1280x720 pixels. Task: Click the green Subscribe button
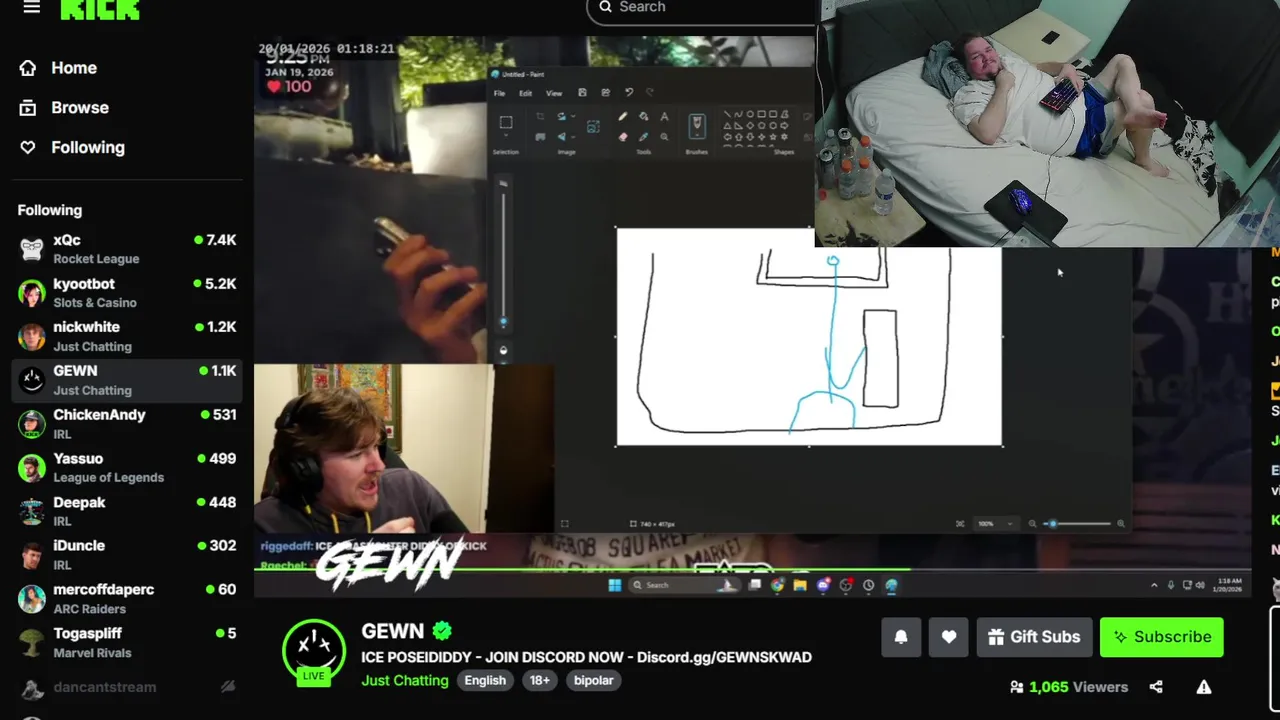point(1162,637)
